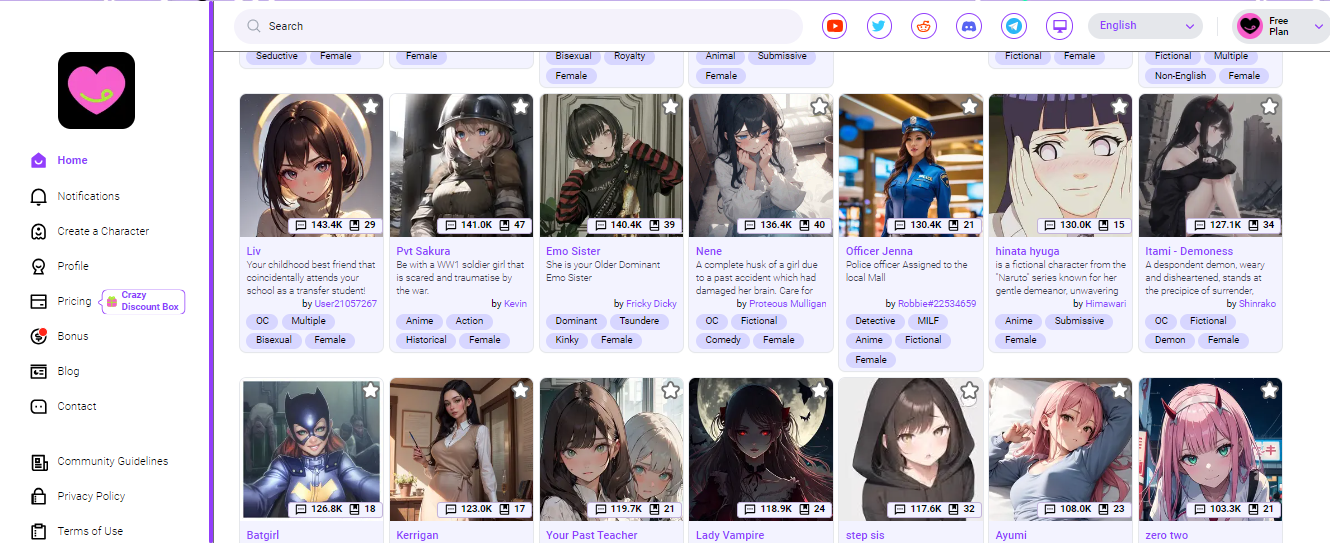This screenshot has height=543, width=1330.
Task: Open creator link Himawari
Action: click(1106, 303)
